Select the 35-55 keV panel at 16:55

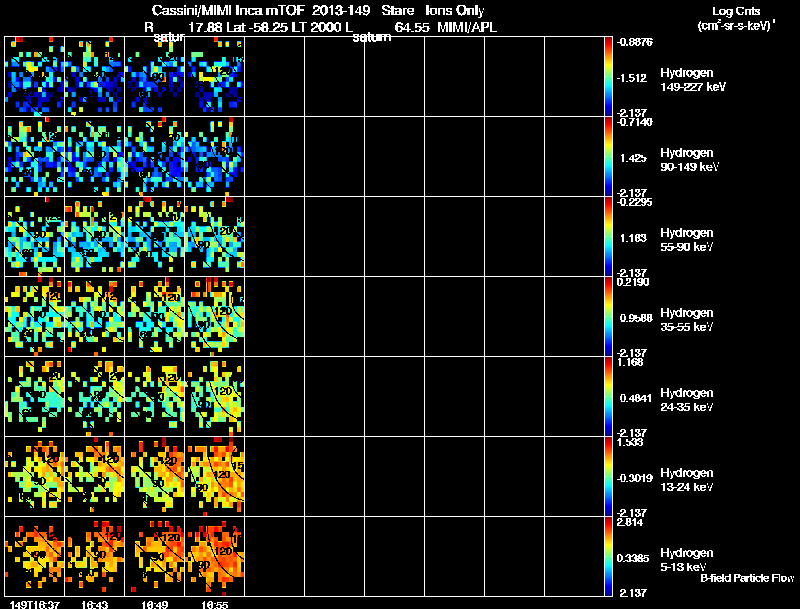(214, 316)
